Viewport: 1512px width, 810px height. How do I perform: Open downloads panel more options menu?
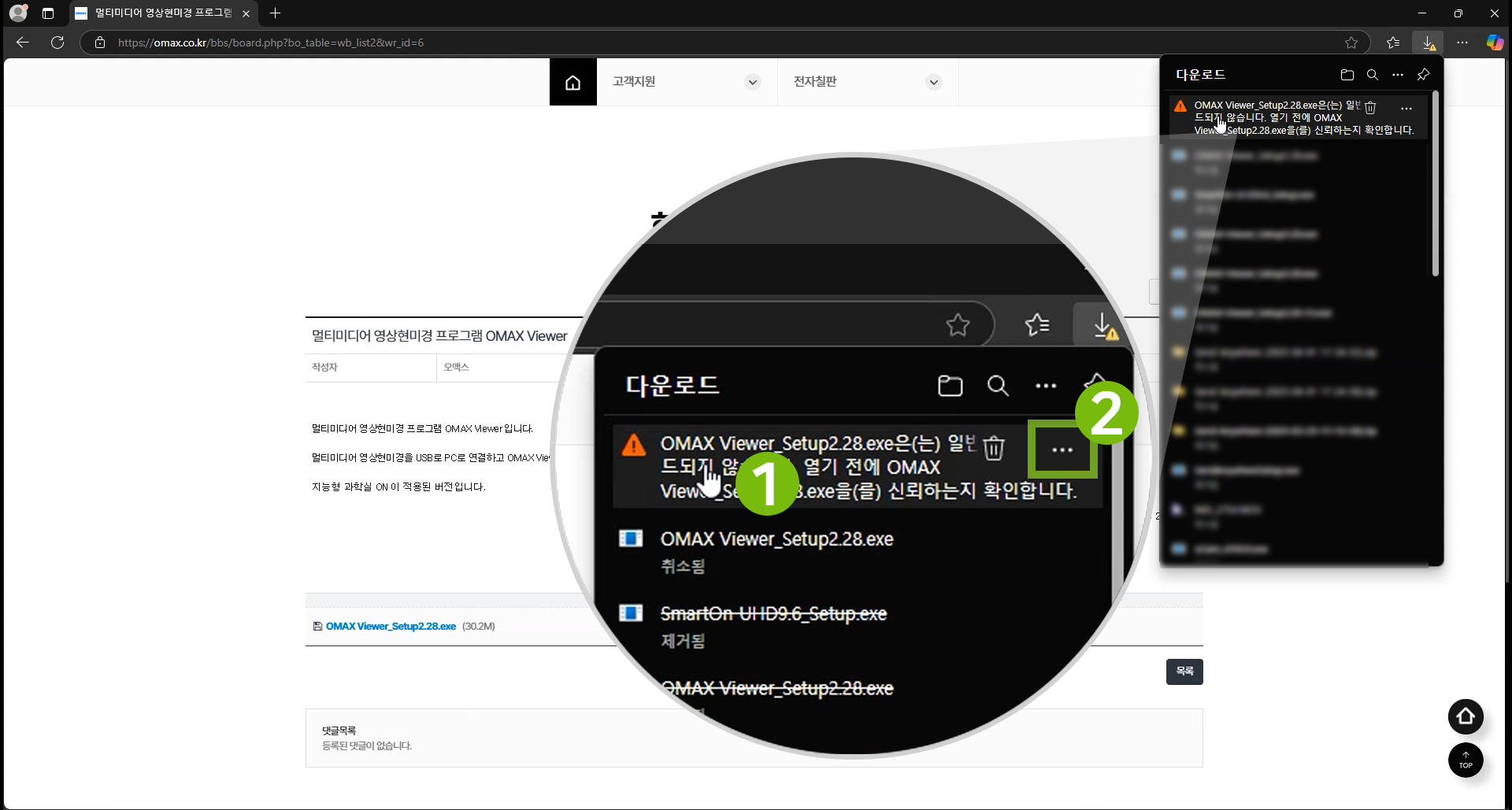point(1397,75)
